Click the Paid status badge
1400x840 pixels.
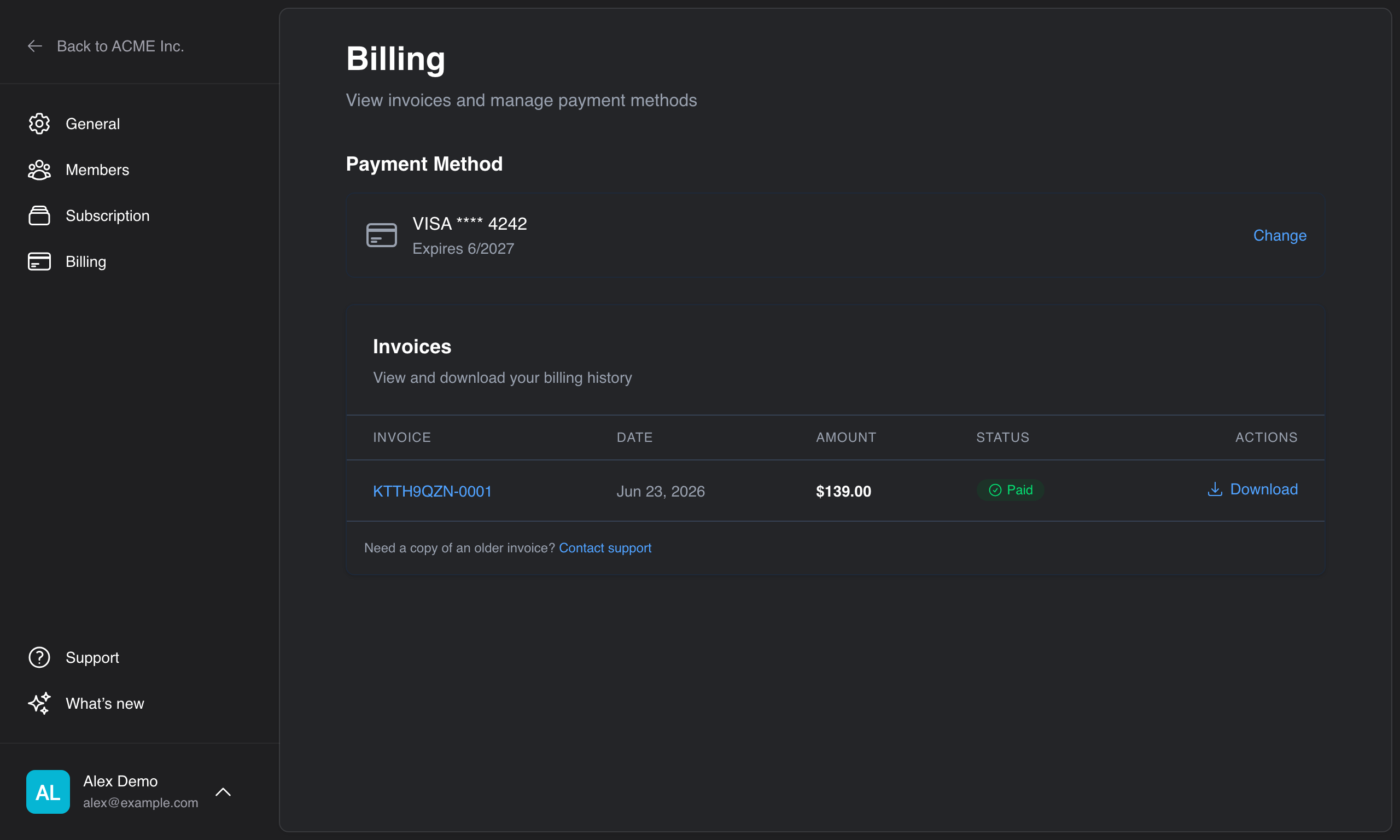(1010, 489)
